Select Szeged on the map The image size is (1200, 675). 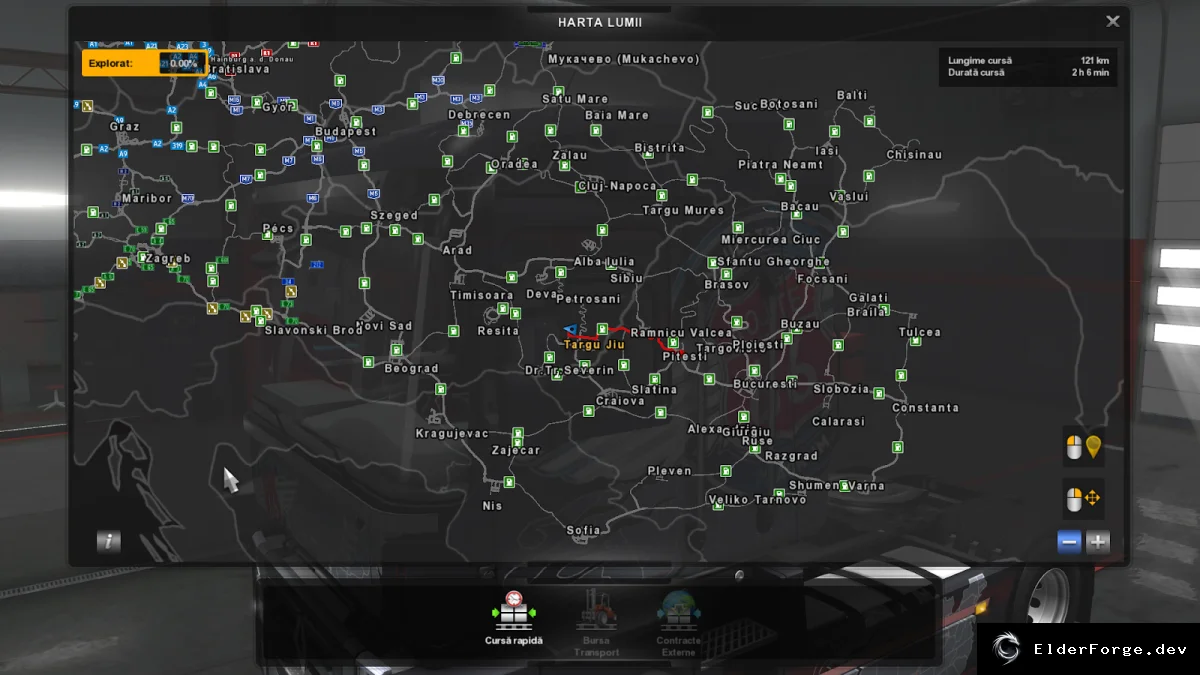pyautogui.click(x=394, y=215)
